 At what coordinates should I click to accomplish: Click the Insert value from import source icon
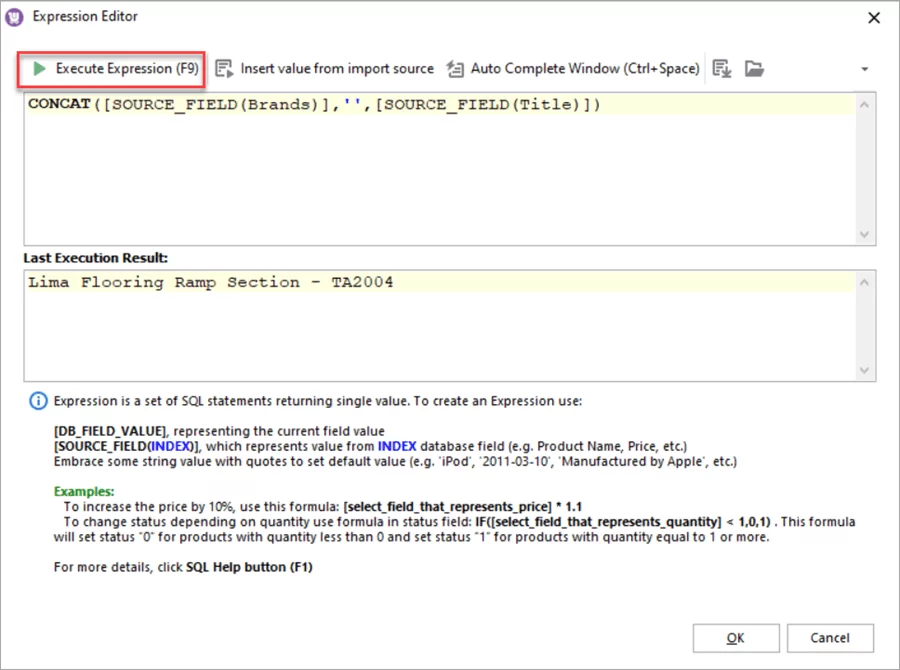(224, 68)
